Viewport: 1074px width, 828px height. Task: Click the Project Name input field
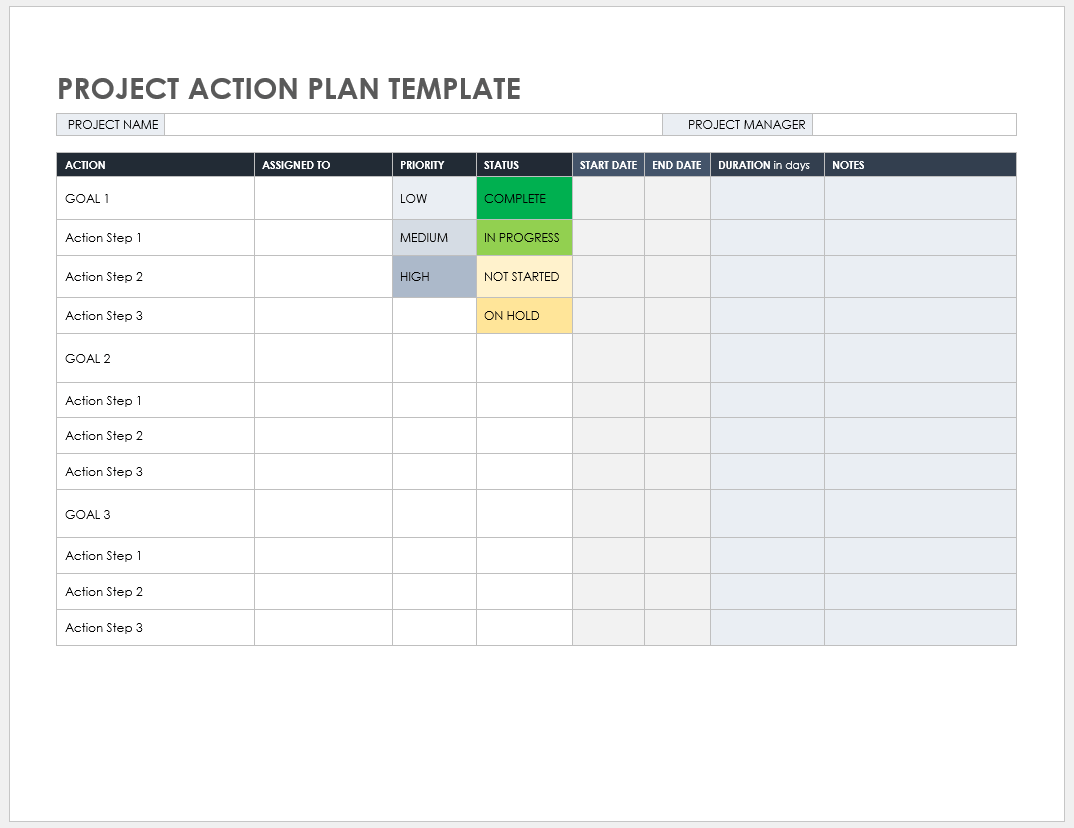point(412,125)
